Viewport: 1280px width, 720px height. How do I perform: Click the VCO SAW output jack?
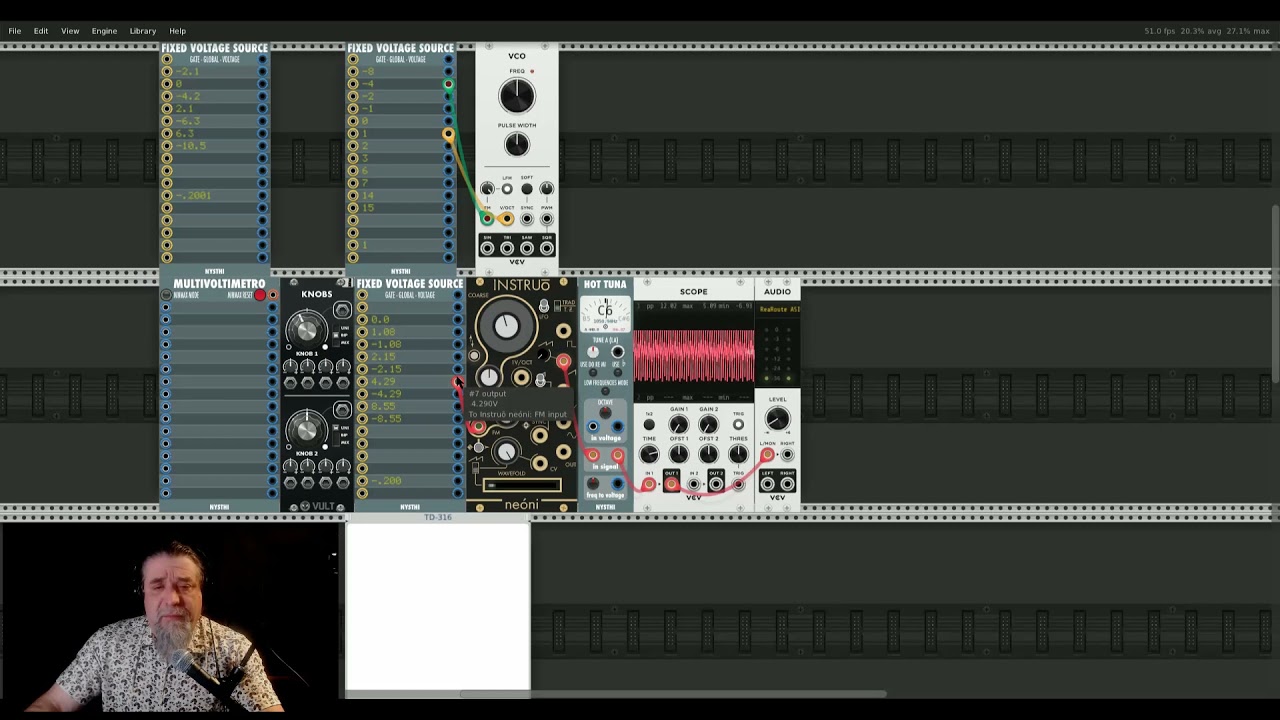coord(527,249)
